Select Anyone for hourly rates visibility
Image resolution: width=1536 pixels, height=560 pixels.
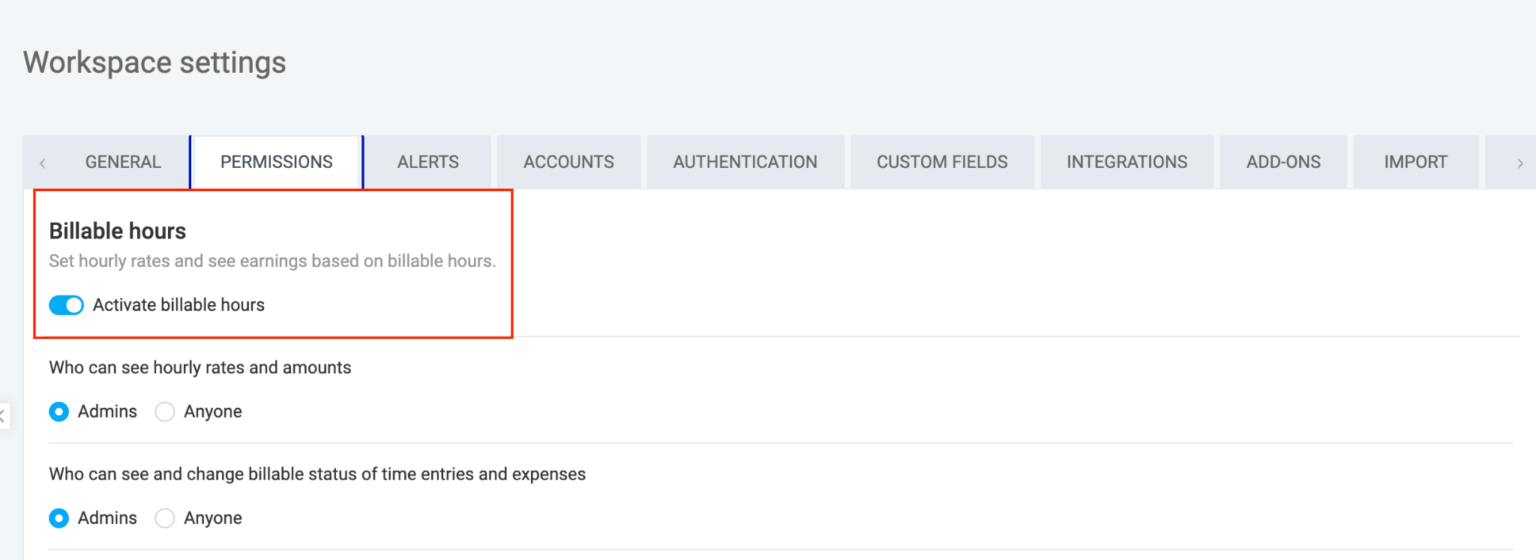[165, 411]
